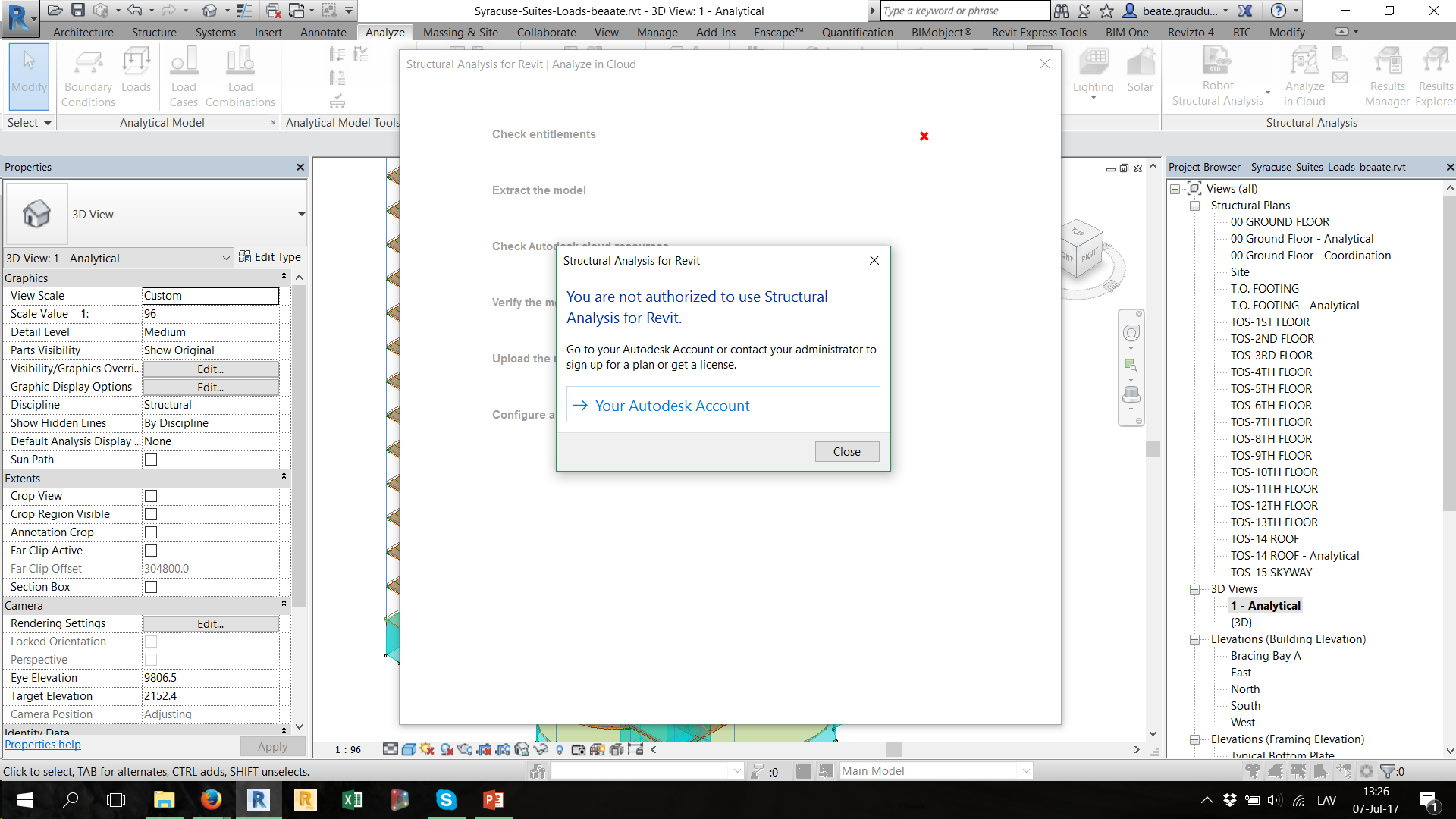Enable the Section Box checkbox
This screenshot has width=1456, height=819.
[150, 586]
